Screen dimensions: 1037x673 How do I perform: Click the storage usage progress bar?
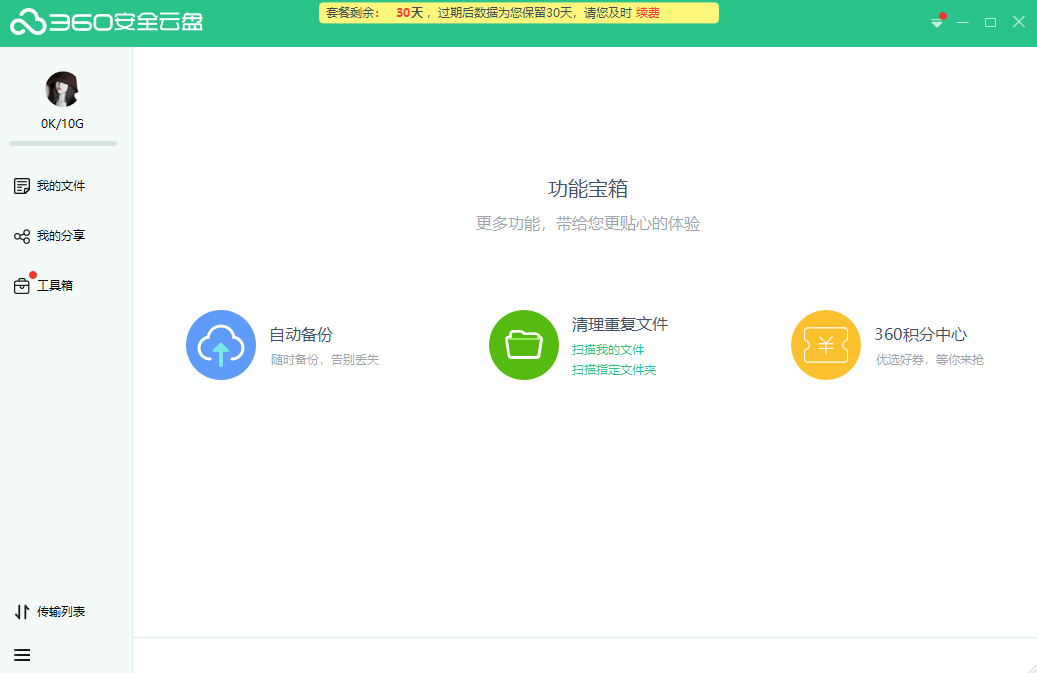63,144
